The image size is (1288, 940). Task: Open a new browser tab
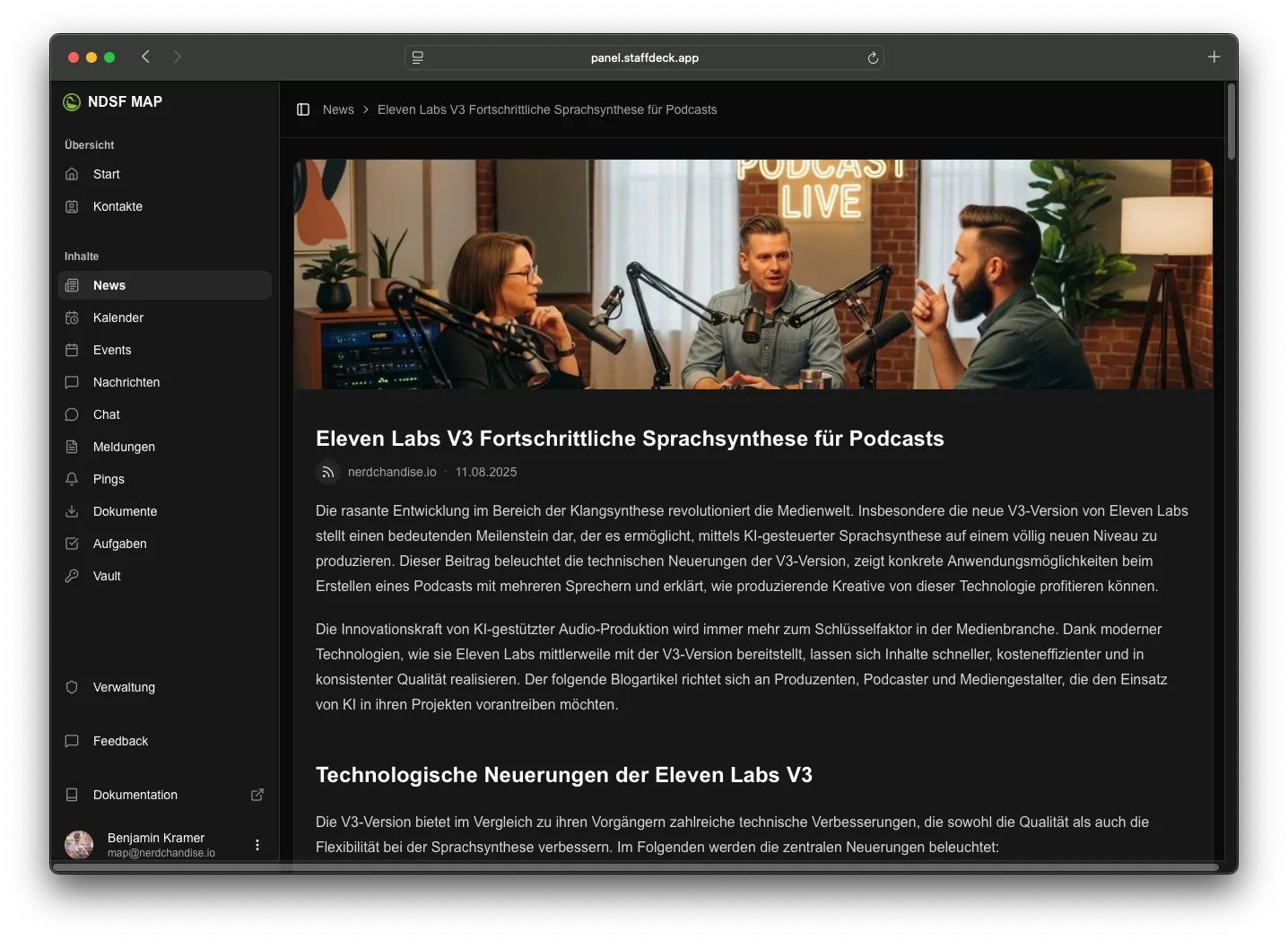[1214, 57]
